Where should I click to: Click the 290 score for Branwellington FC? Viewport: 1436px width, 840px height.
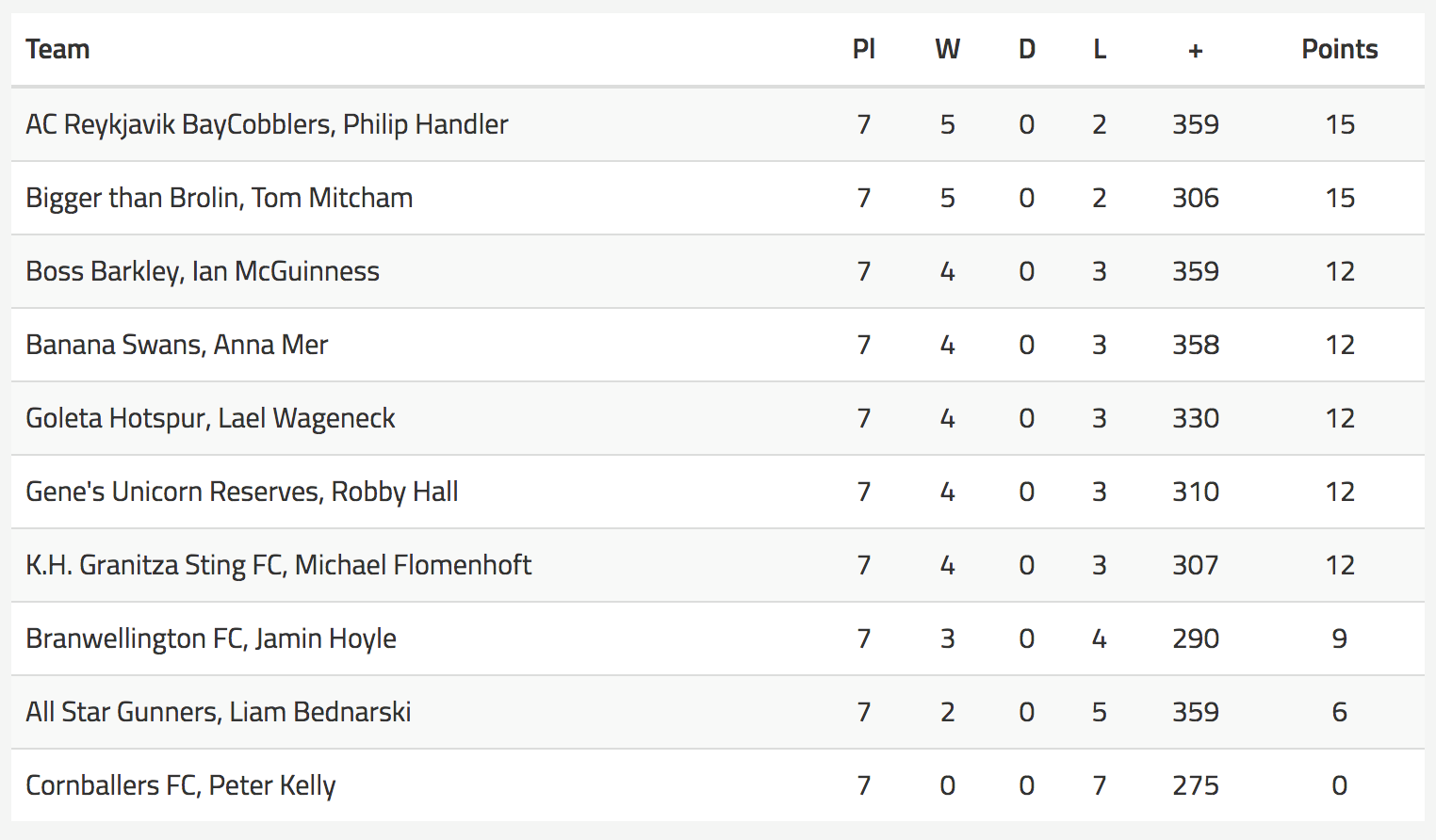pyautogui.click(x=1195, y=638)
